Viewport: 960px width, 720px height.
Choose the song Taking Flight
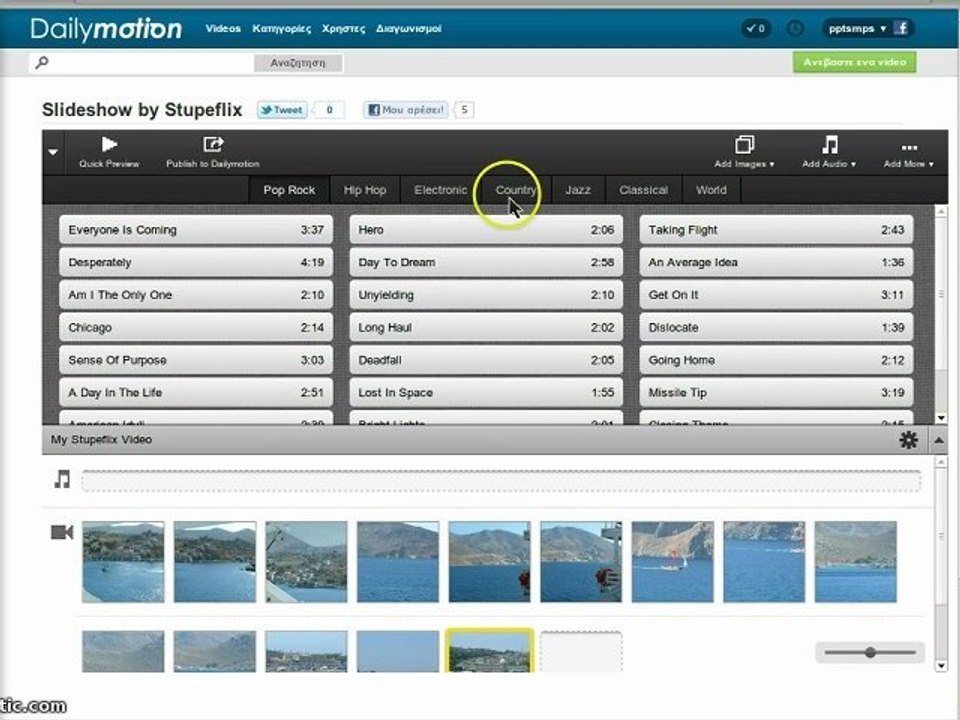coord(776,230)
